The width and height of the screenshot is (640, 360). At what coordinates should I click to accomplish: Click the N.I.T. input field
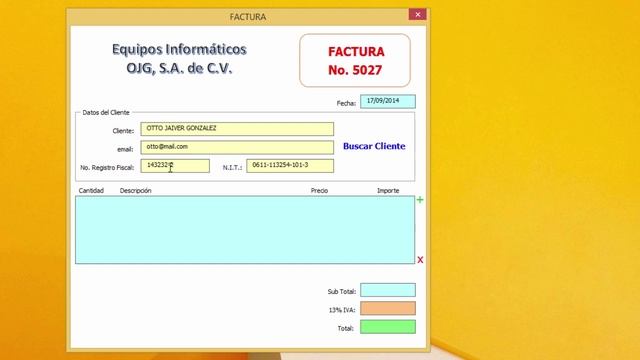pyautogui.click(x=290, y=166)
